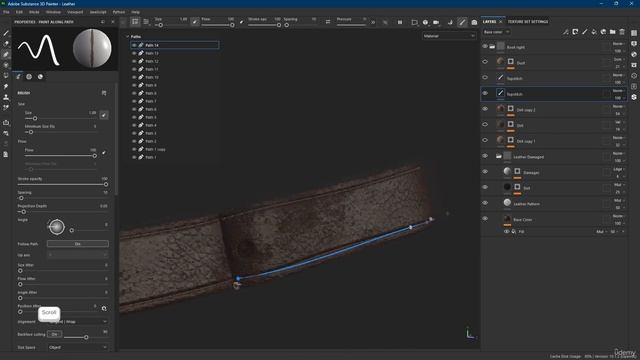The width and height of the screenshot is (640, 360).
Task: Add a paint layer in Layers panel
Action: pos(584,32)
